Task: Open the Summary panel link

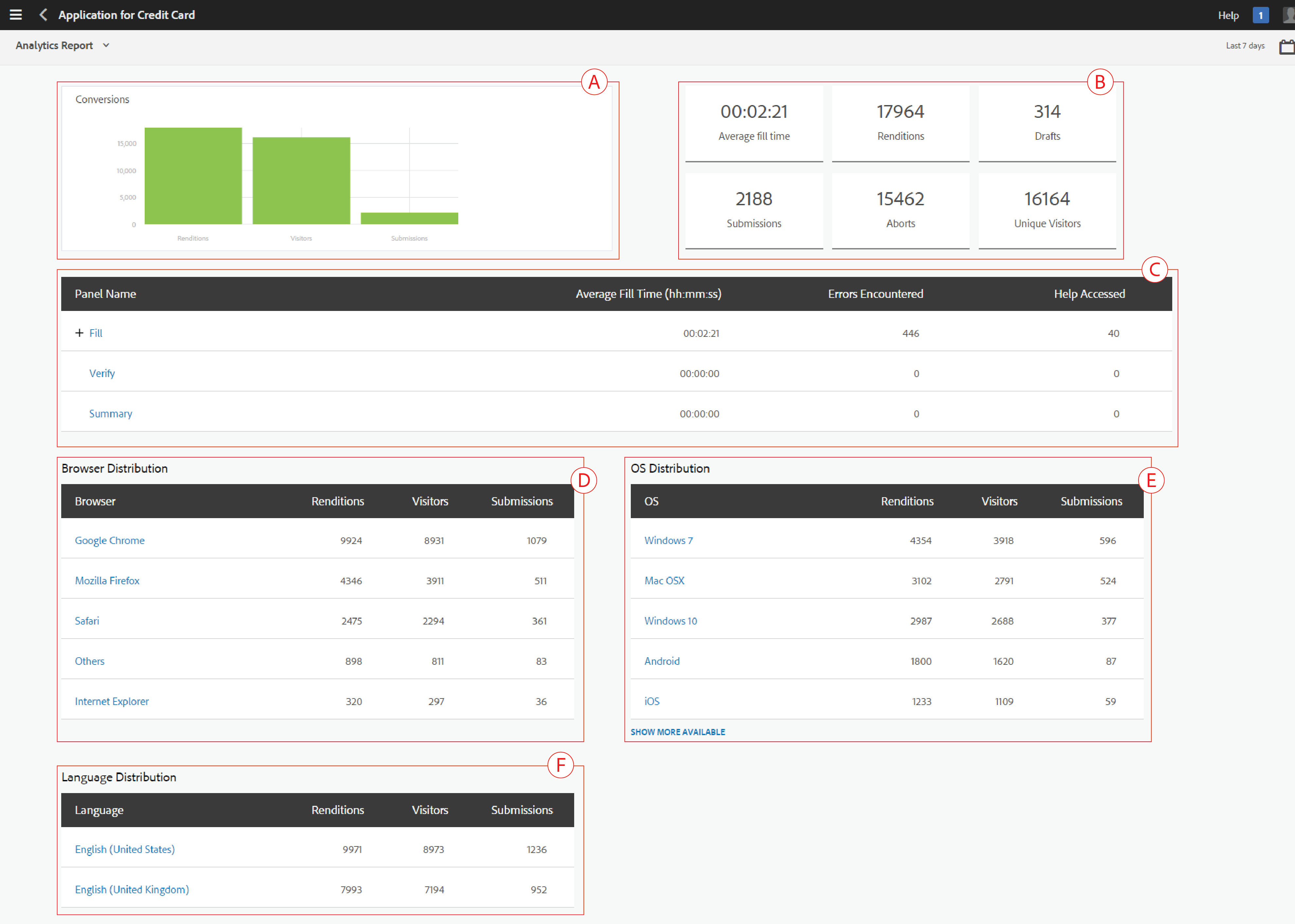Action: [110, 414]
